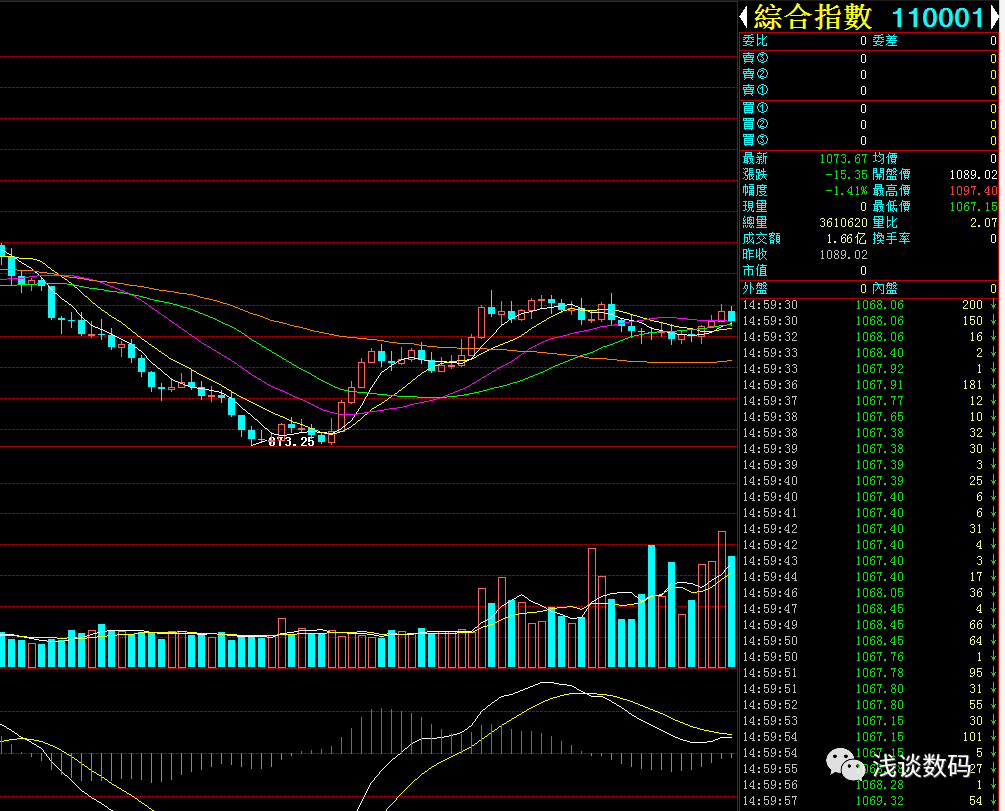Select the 14:59:38 tick at 1067.65

pos(869,417)
